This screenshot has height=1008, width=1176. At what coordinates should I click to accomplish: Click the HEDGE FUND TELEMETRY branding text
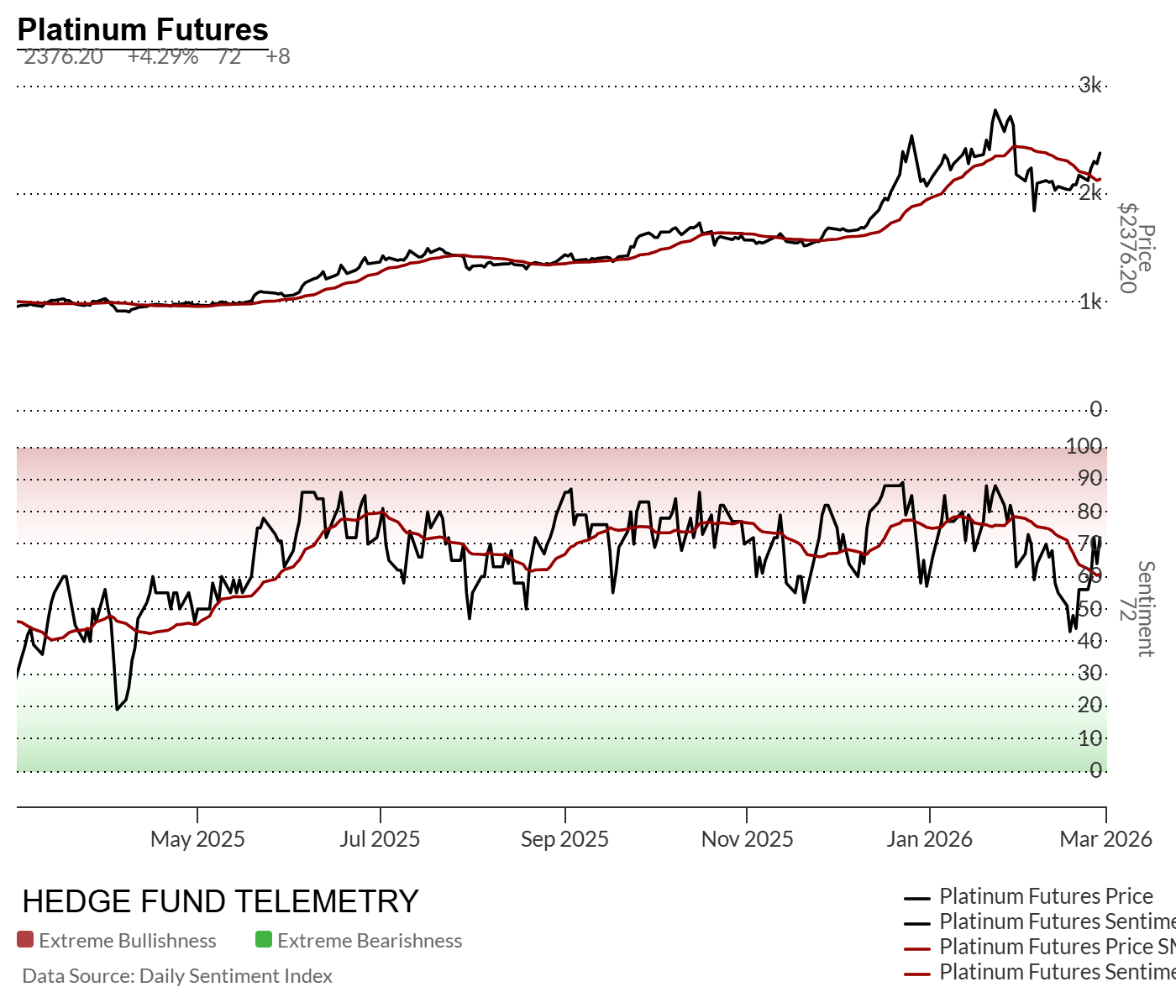[x=220, y=901]
